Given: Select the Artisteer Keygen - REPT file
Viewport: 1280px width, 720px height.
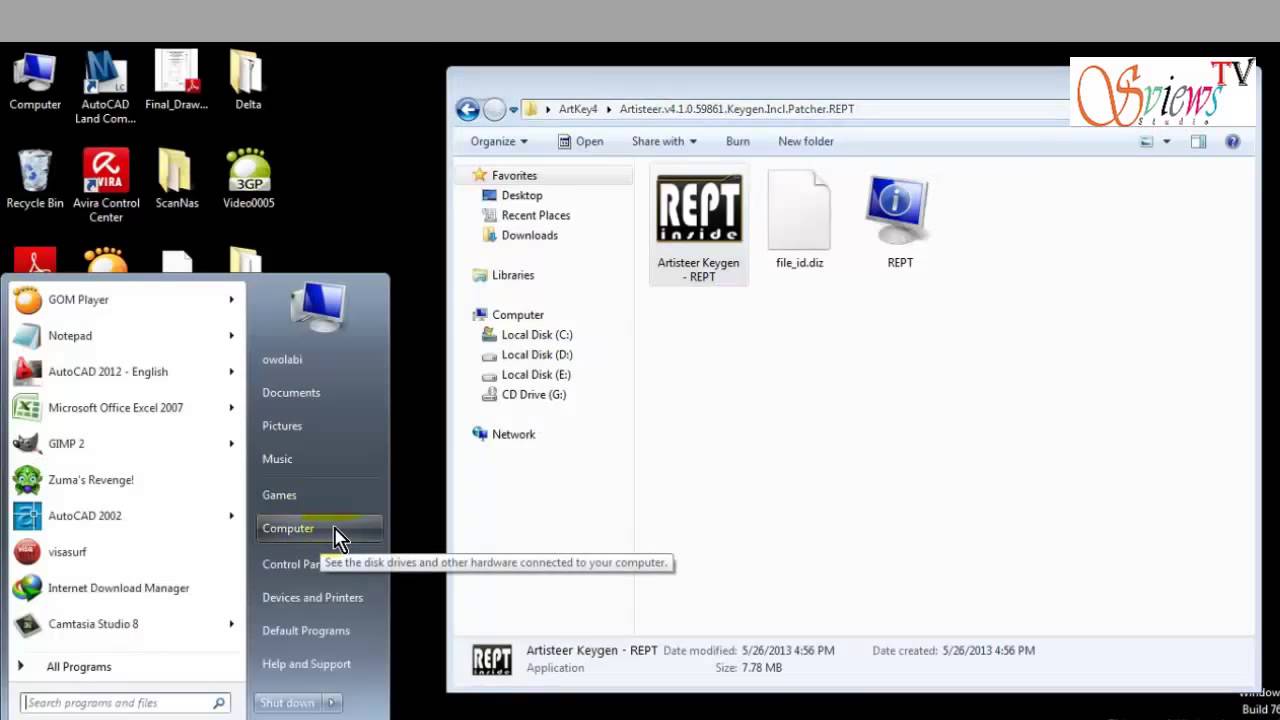Looking at the screenshot, I should [x=698, y=227].
